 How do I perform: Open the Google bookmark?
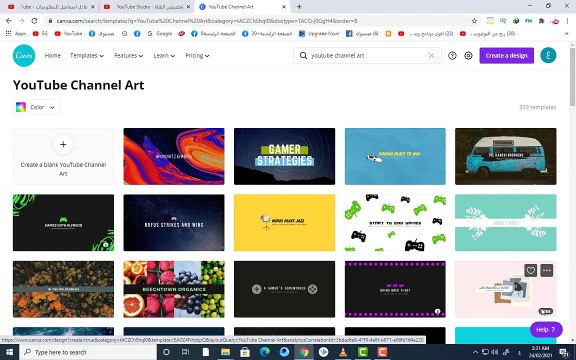point(159,33)
